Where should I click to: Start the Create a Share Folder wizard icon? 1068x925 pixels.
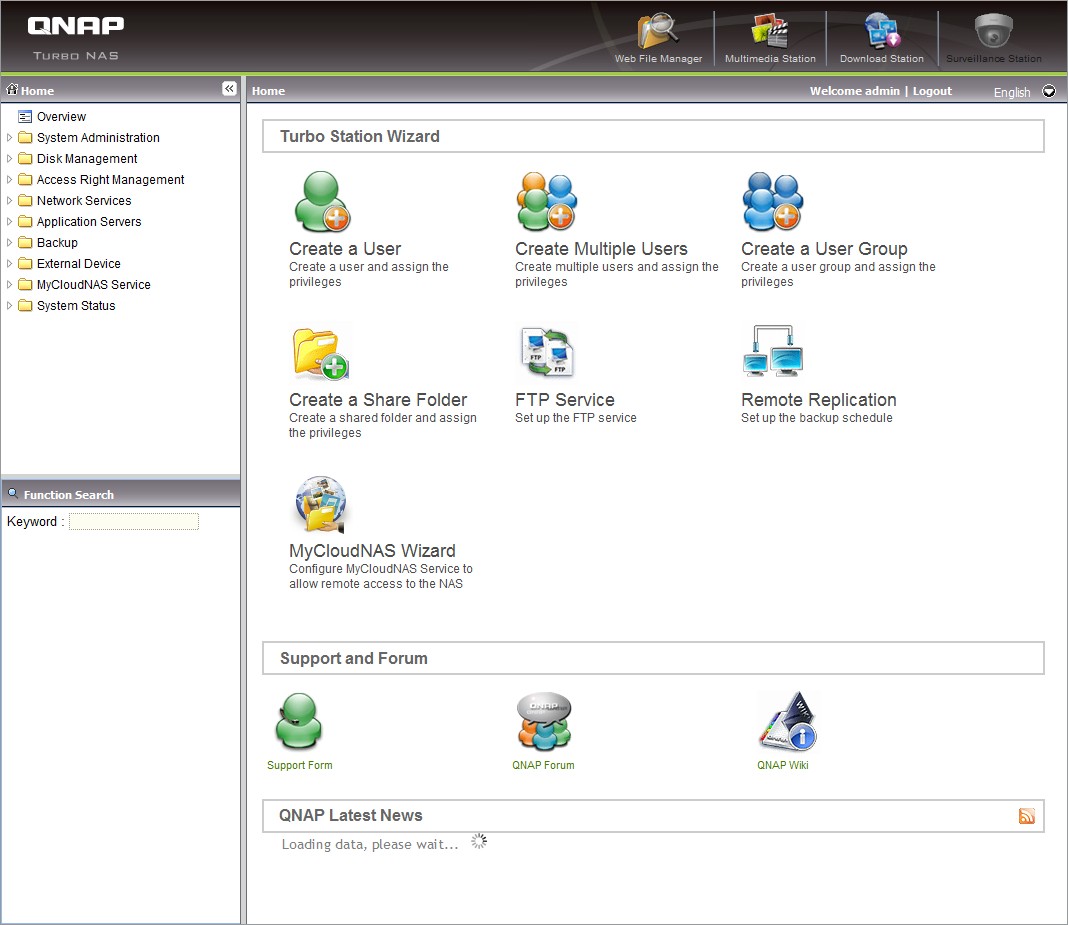[321, 354]
